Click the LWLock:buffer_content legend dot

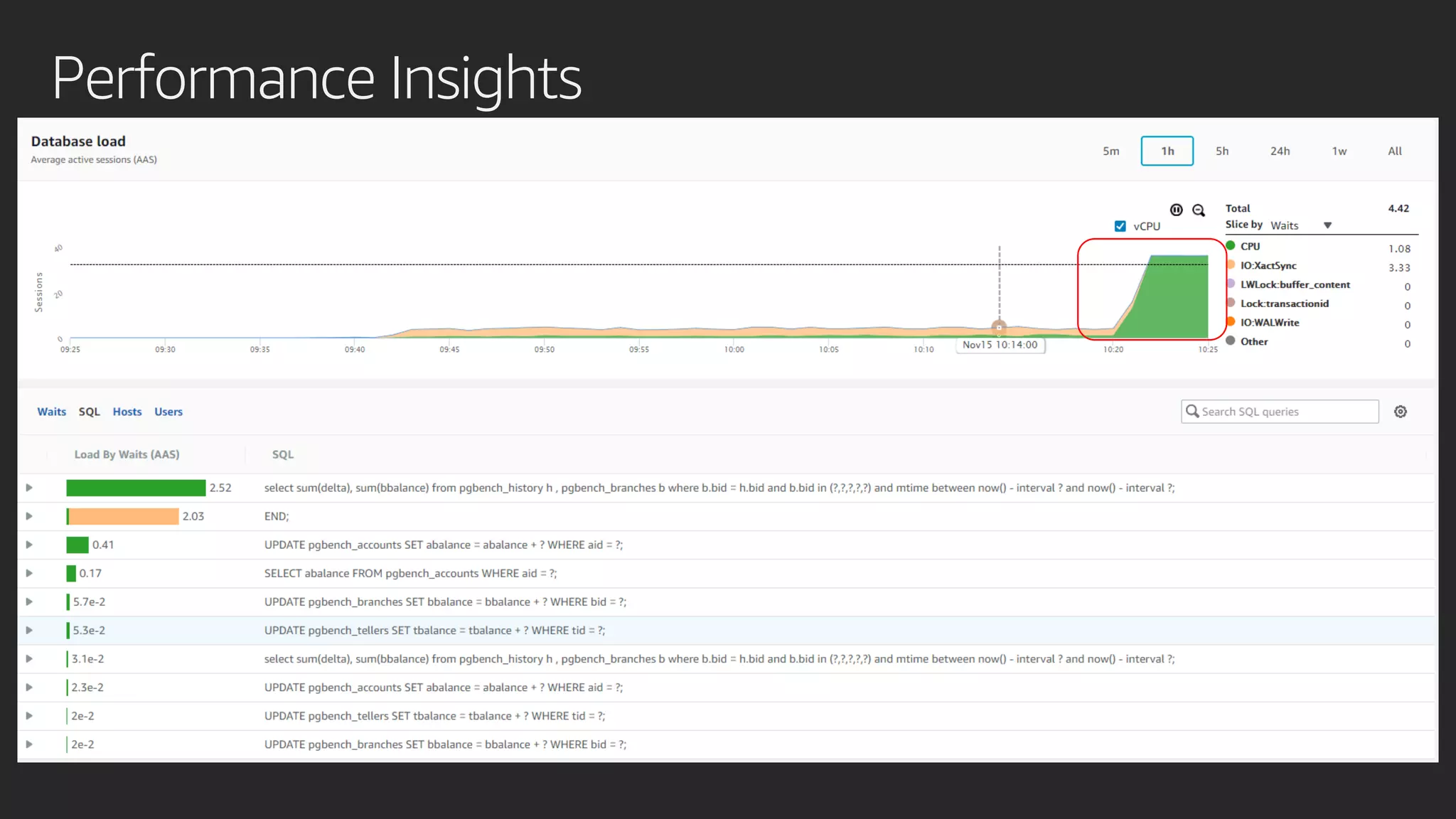coord(1231,284)
